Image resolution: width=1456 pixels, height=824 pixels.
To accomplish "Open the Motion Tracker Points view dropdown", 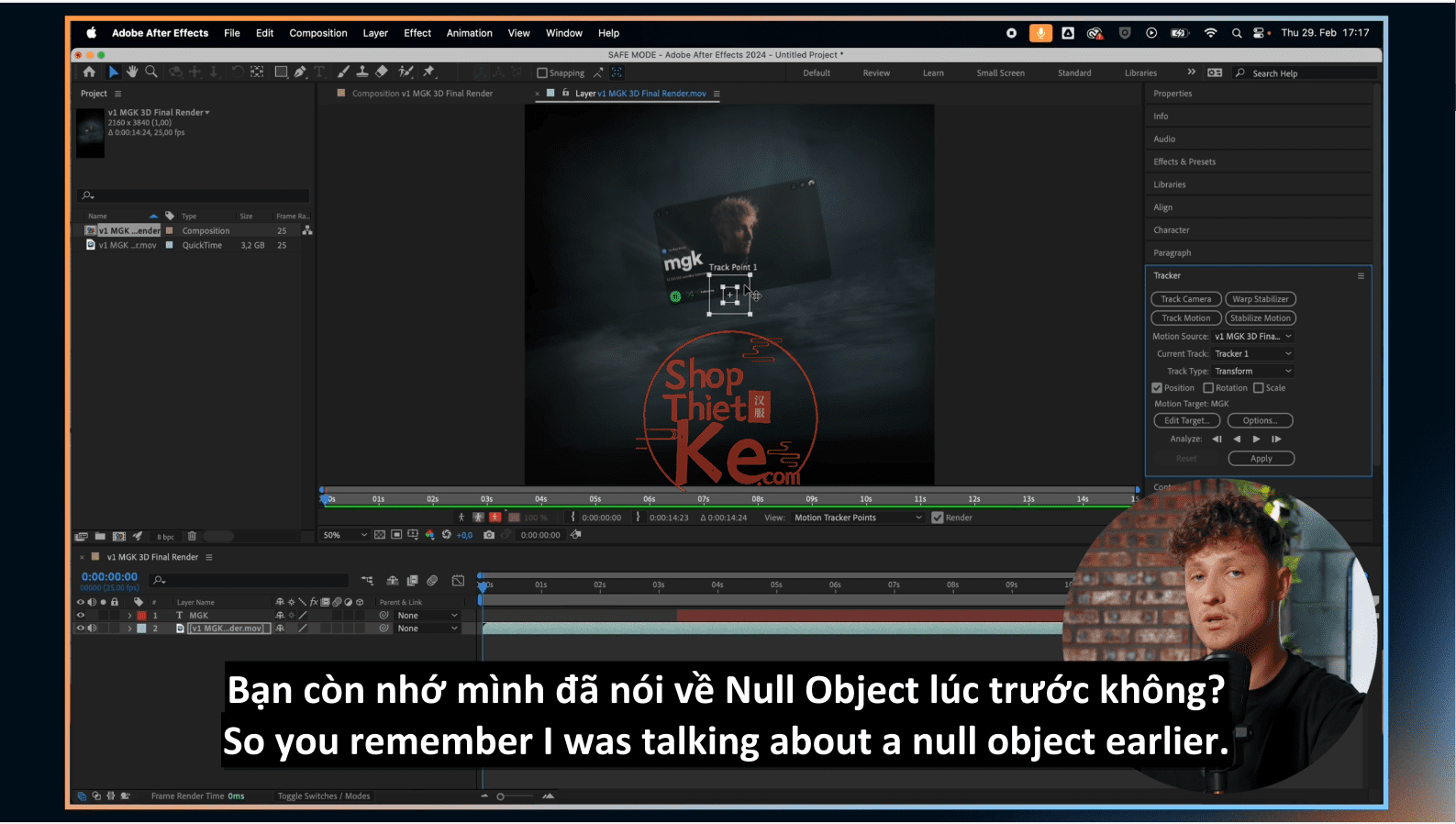I will [858, 518].
